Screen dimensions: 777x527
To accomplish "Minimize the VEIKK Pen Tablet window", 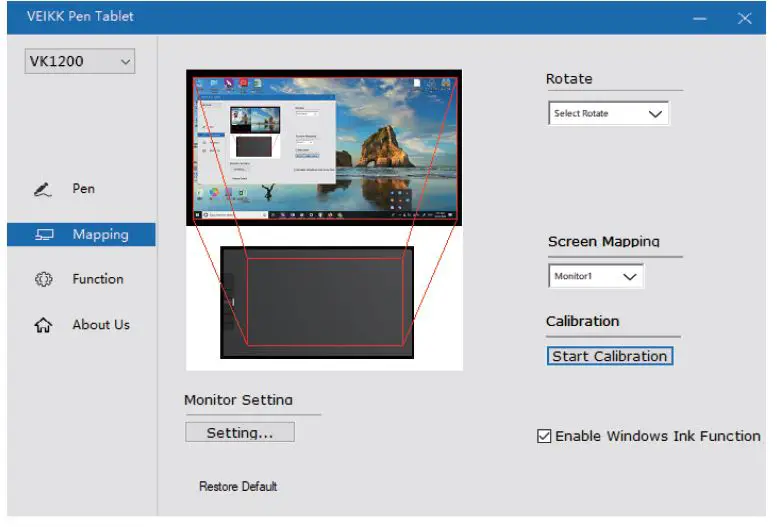I will [700, 19].
